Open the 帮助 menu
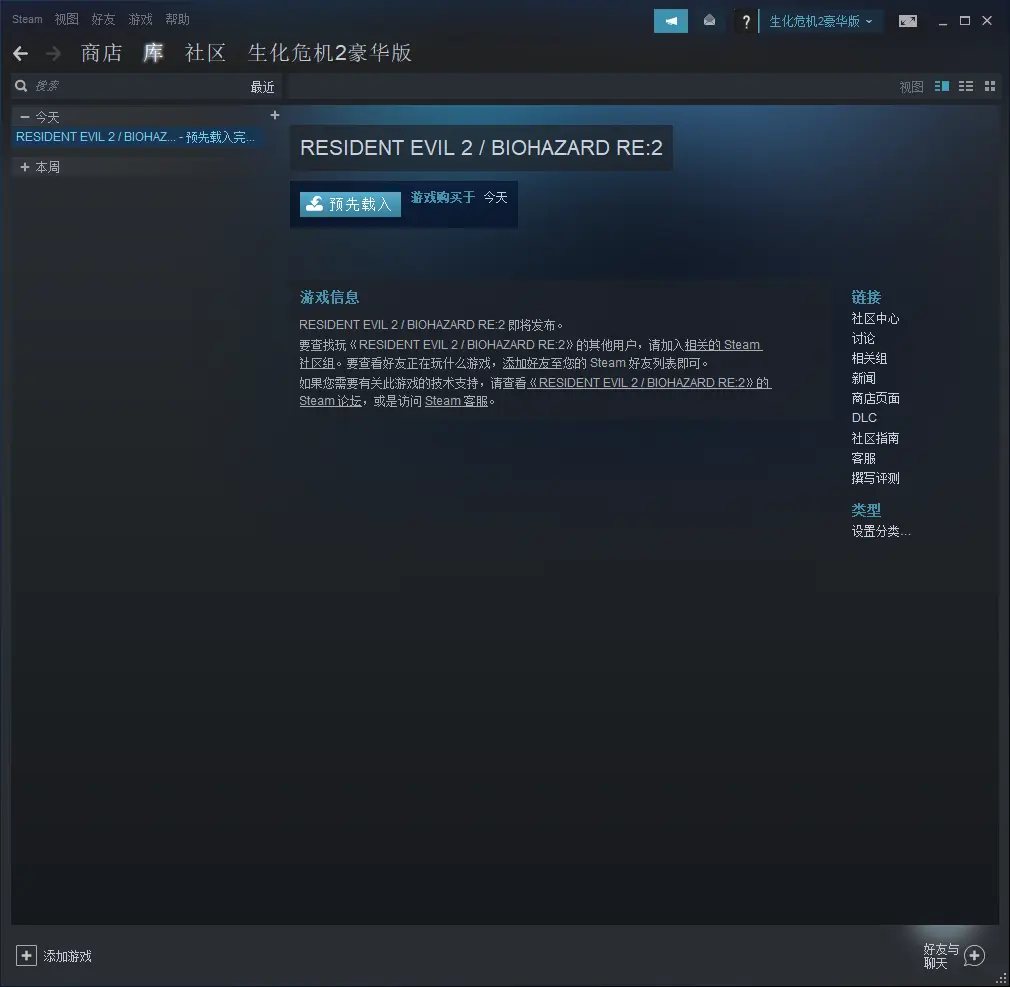The width and height of the screenshot is (1010, 987). point(177,19)
